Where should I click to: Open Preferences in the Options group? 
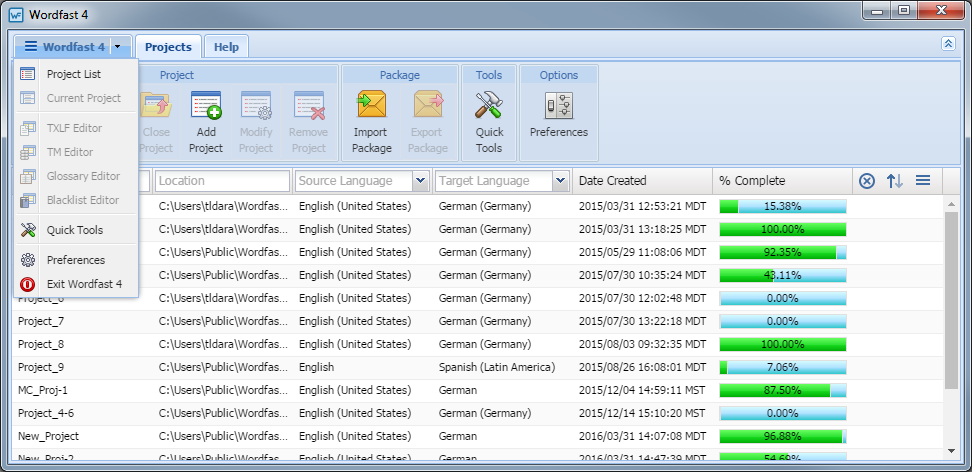[559, 115]
